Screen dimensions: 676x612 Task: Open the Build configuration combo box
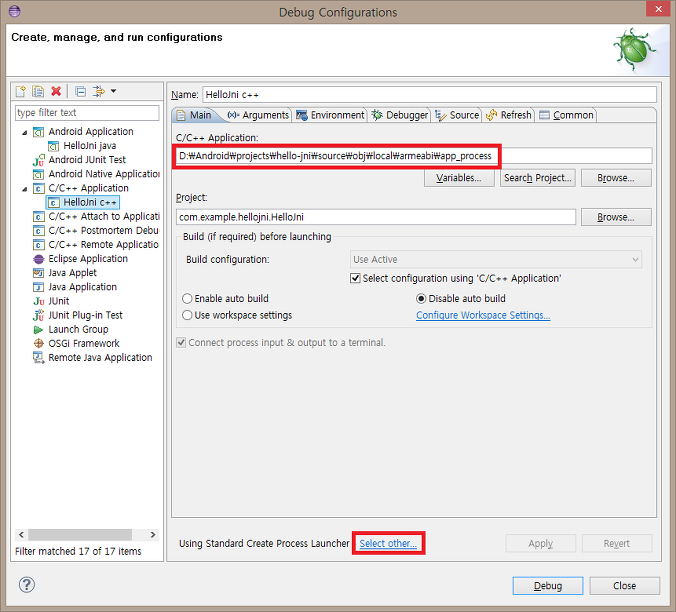click(496, 259)
